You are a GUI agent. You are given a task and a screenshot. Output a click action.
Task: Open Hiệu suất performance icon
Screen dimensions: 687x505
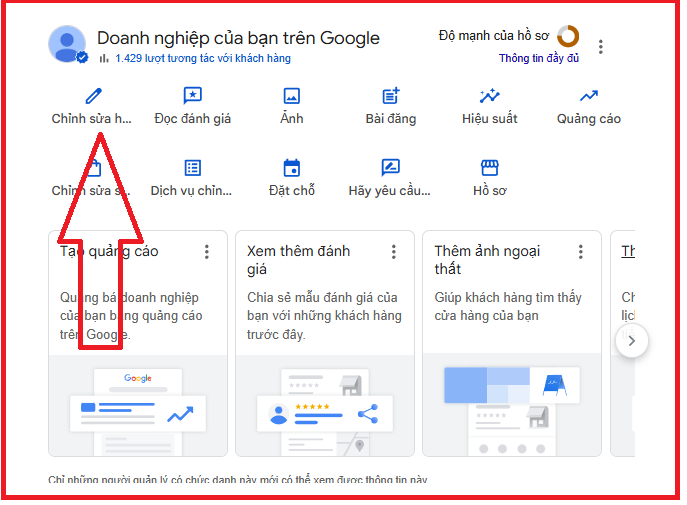[x=489, y=97]
